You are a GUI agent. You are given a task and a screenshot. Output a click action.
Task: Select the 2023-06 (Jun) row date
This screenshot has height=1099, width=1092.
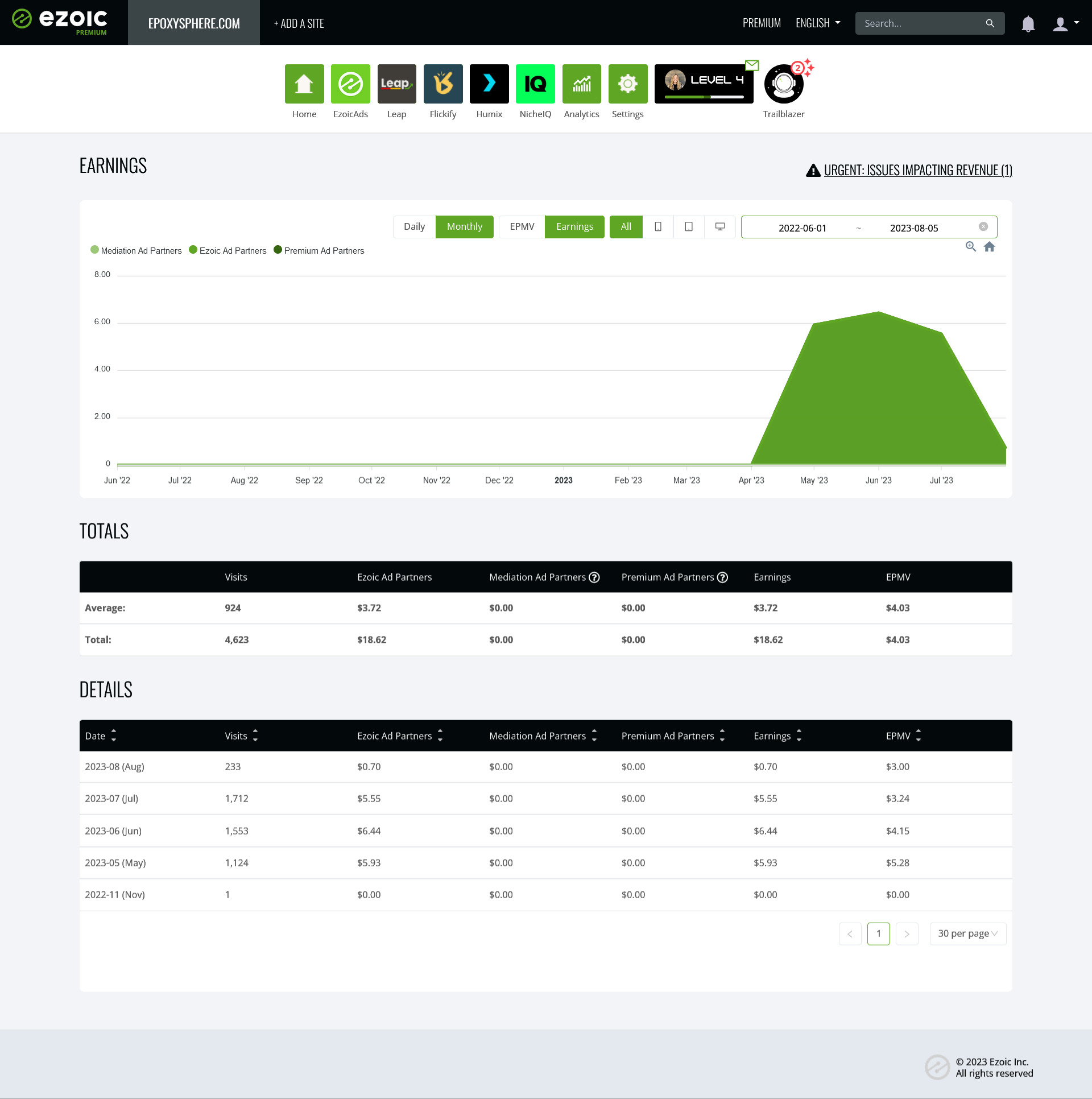tap(113, 831)
